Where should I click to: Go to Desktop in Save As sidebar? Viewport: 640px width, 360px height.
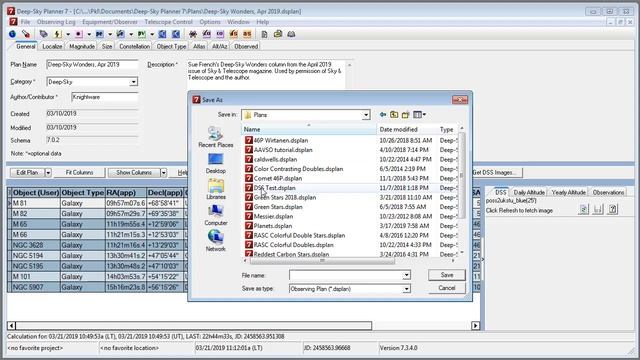click(x=216, y=163)
